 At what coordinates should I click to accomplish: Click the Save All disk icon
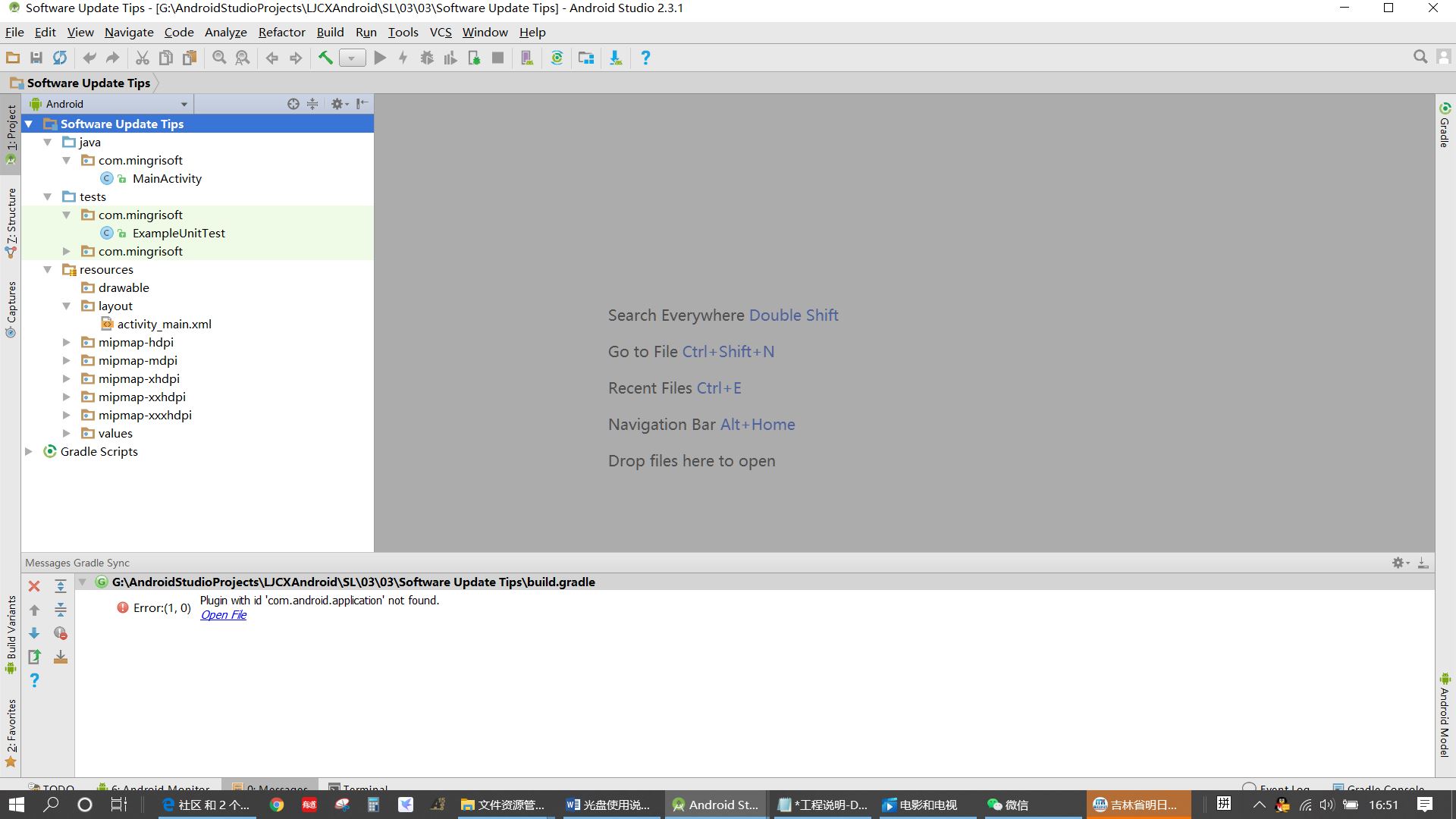click(x=36, y=58)
